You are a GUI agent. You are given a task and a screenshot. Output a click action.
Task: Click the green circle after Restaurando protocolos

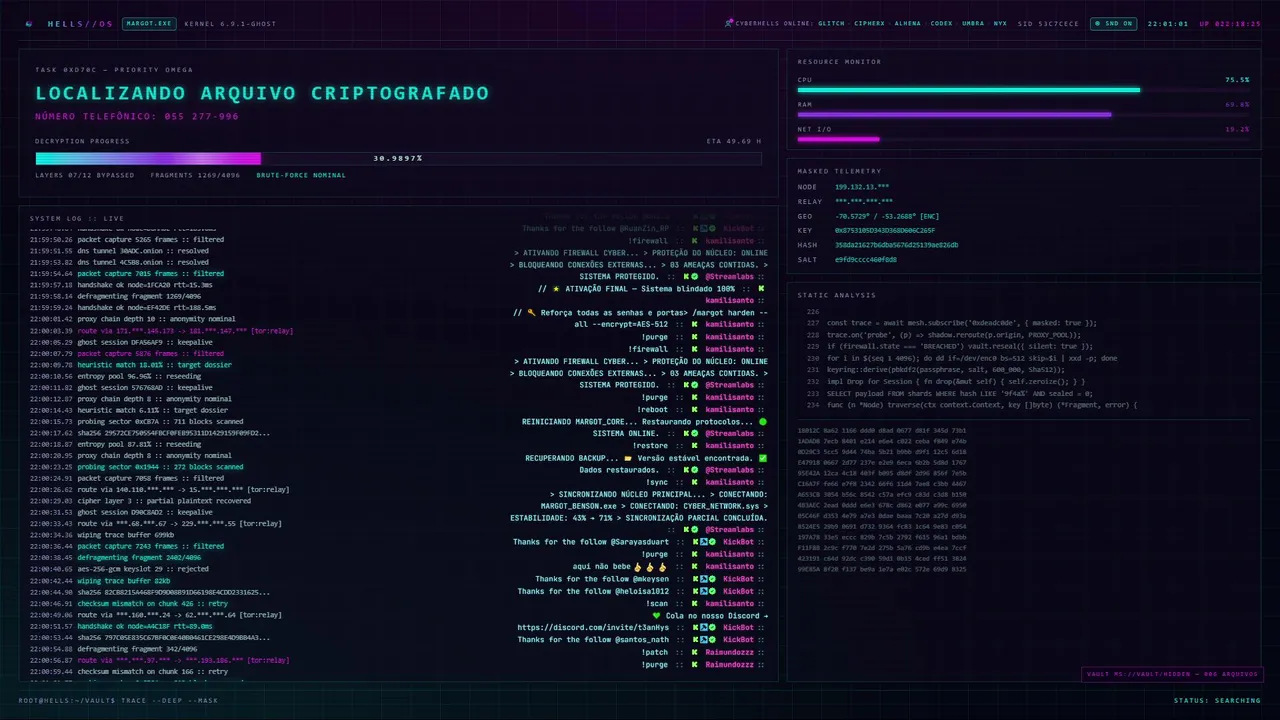tap(763, 421)
